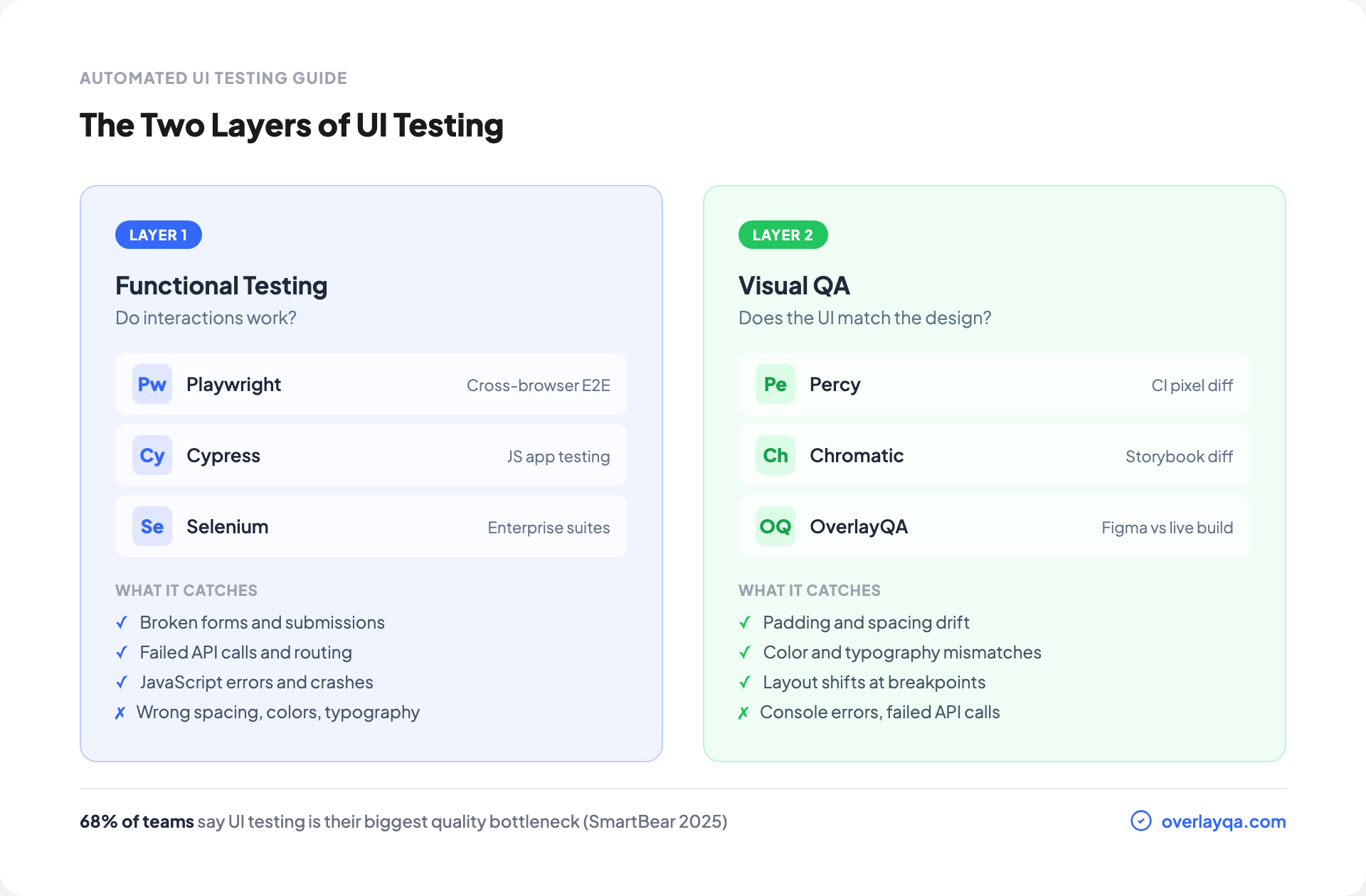Click the green LAYER 2 badge
The image size is (1366, 896).
[x=783, y=235]
